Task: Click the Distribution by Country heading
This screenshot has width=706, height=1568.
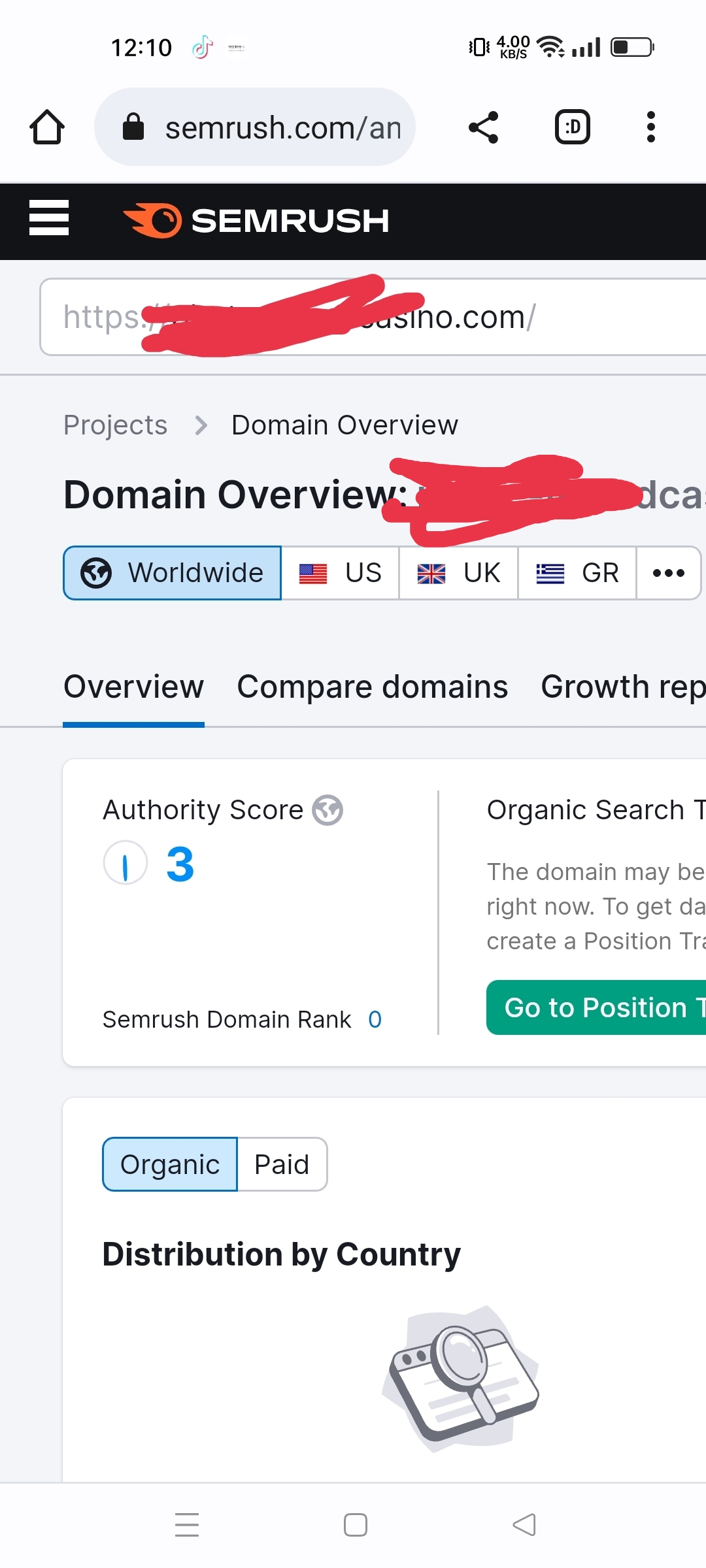Action: 281,1254
